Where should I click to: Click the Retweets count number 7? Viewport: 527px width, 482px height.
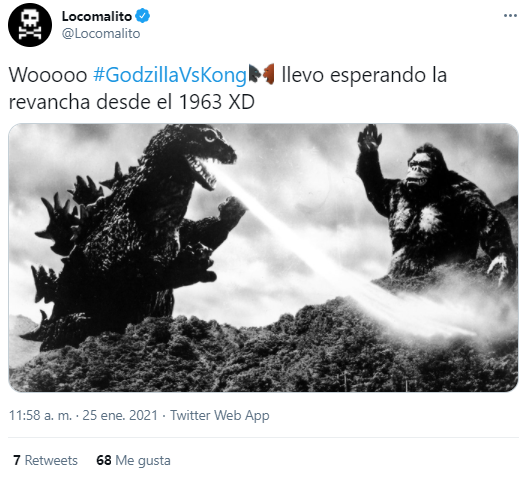pyautogui.click(x=17, y=460)
